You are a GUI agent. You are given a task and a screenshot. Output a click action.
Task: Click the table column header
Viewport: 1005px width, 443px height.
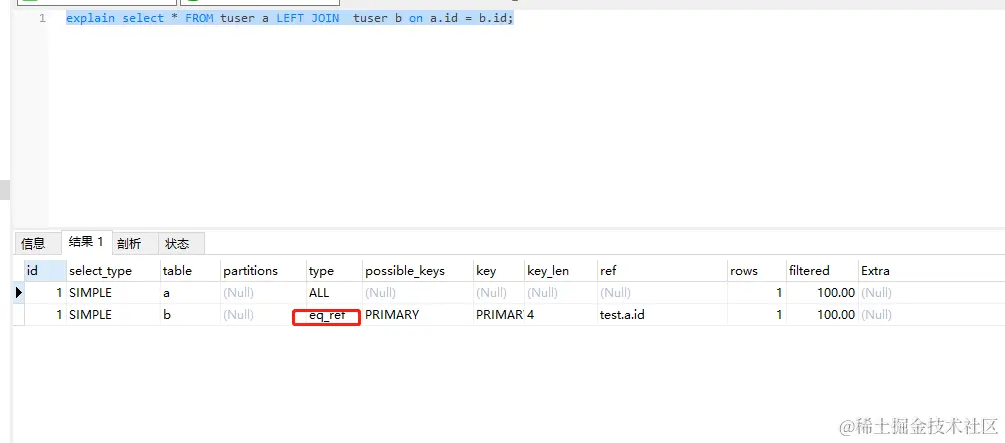[x=190, y=271]
